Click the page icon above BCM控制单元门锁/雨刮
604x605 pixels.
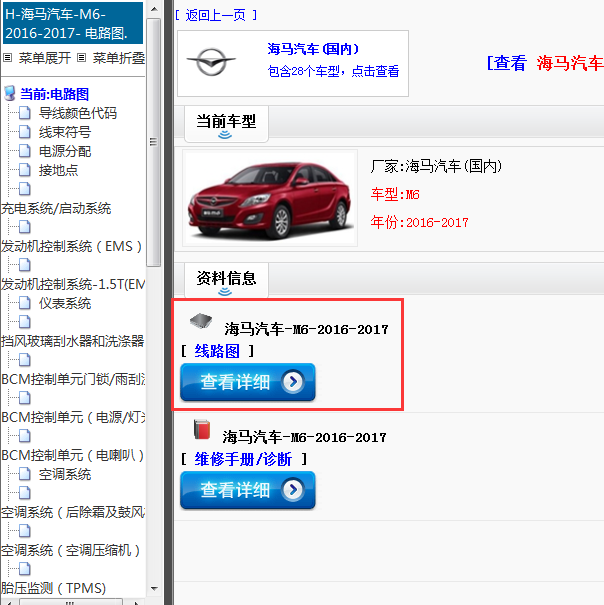(25, 360)
